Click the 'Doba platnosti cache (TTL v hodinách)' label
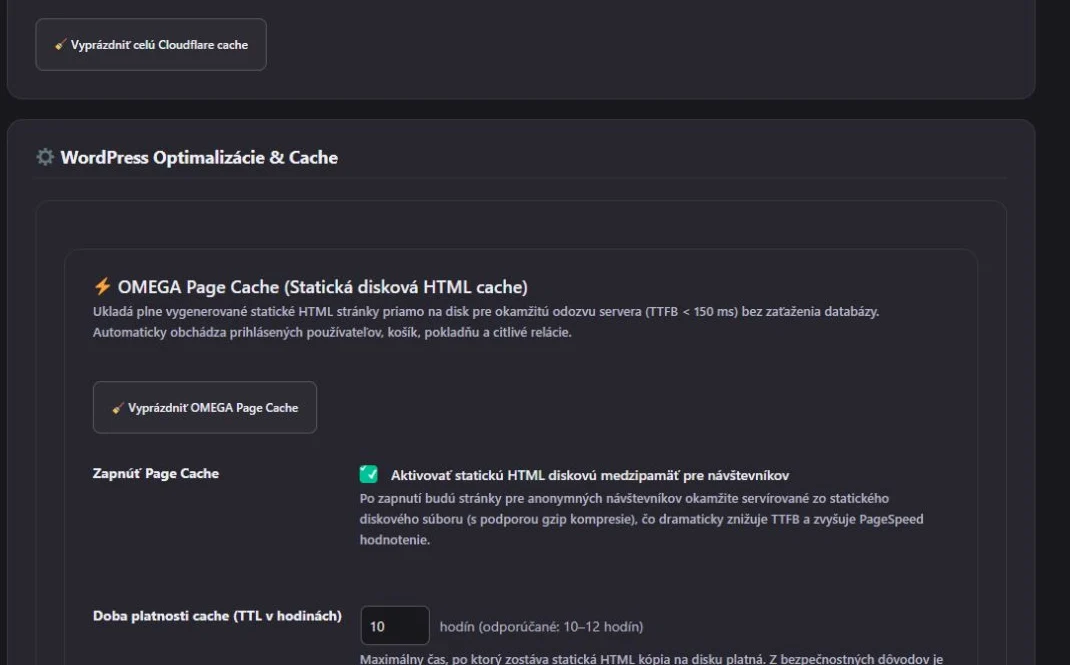The width and height of the screenshot is (1070, 665). [217, 616]
